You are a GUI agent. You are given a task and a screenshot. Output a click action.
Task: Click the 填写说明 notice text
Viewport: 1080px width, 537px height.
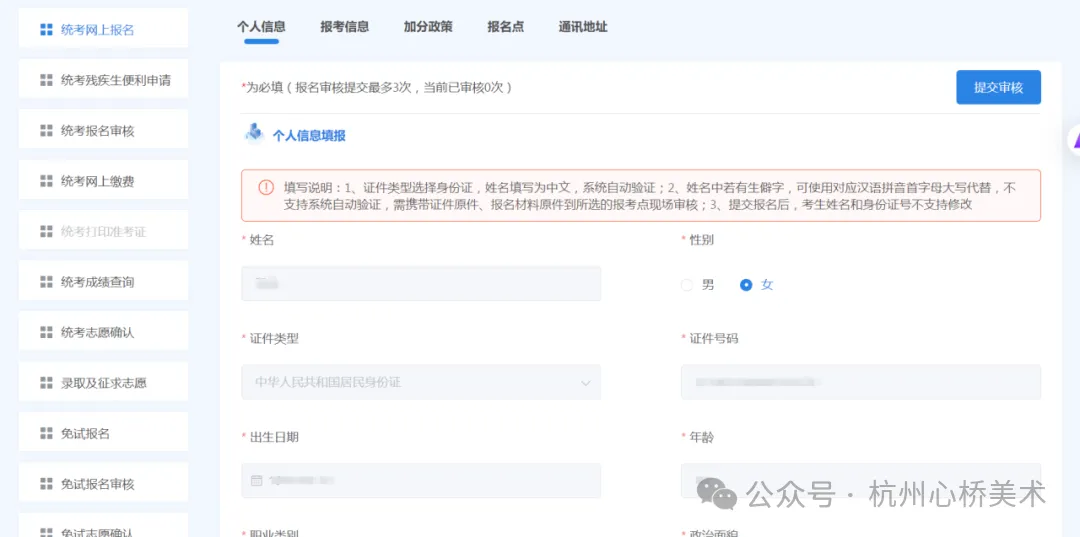click(x=650, y=196)
